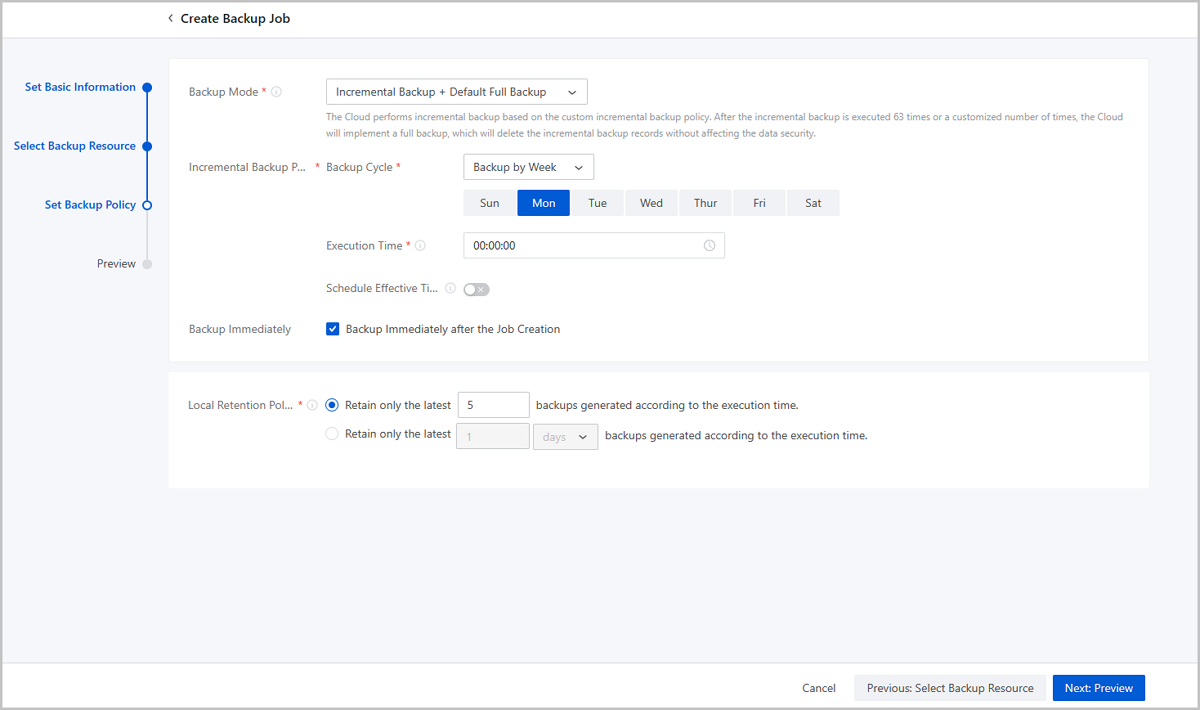Click the Select Backup Resource step marker
1200x710 pixels.
pos(147,146)
